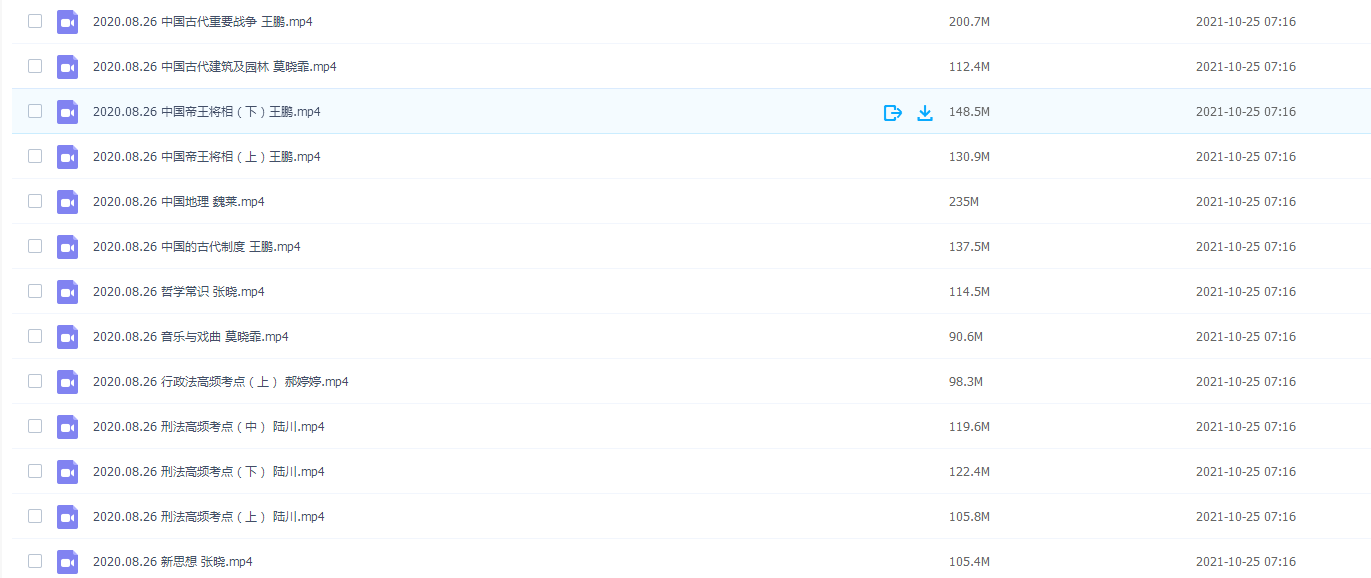Click the date in the 中国地理 魏莱 row
The image size is (1371, 578).
pyautogui.click(x=1246, y=202)
